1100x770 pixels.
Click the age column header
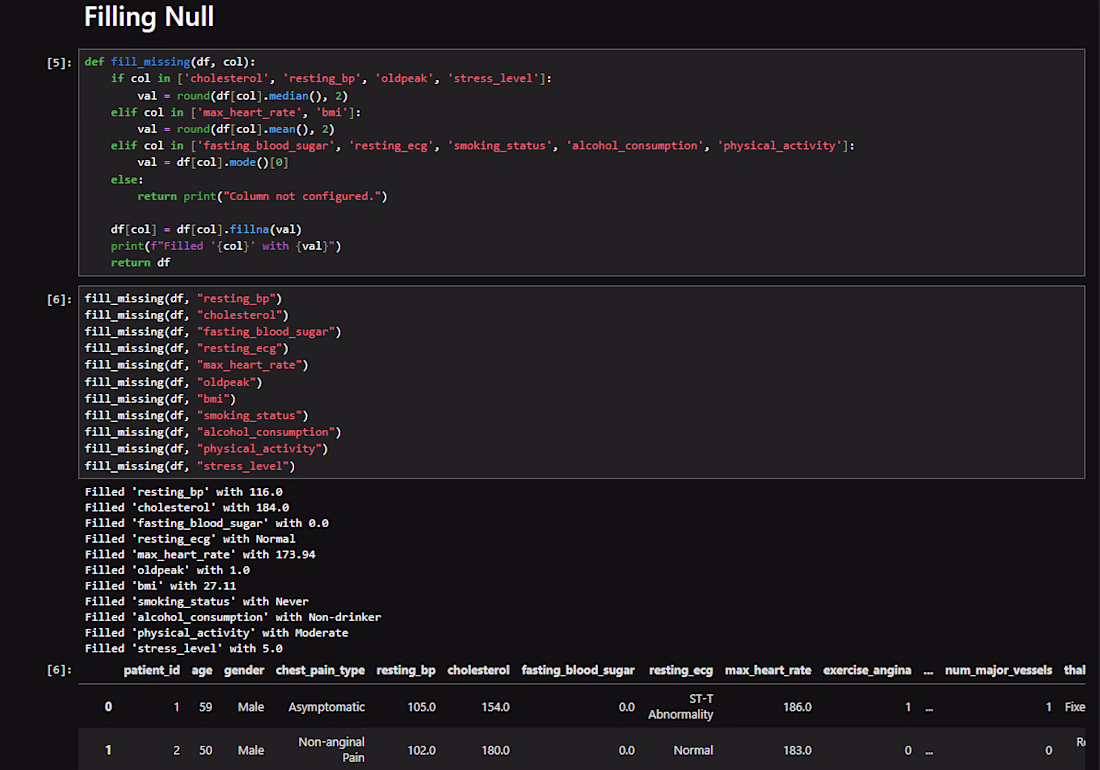[x=202, y=670]
